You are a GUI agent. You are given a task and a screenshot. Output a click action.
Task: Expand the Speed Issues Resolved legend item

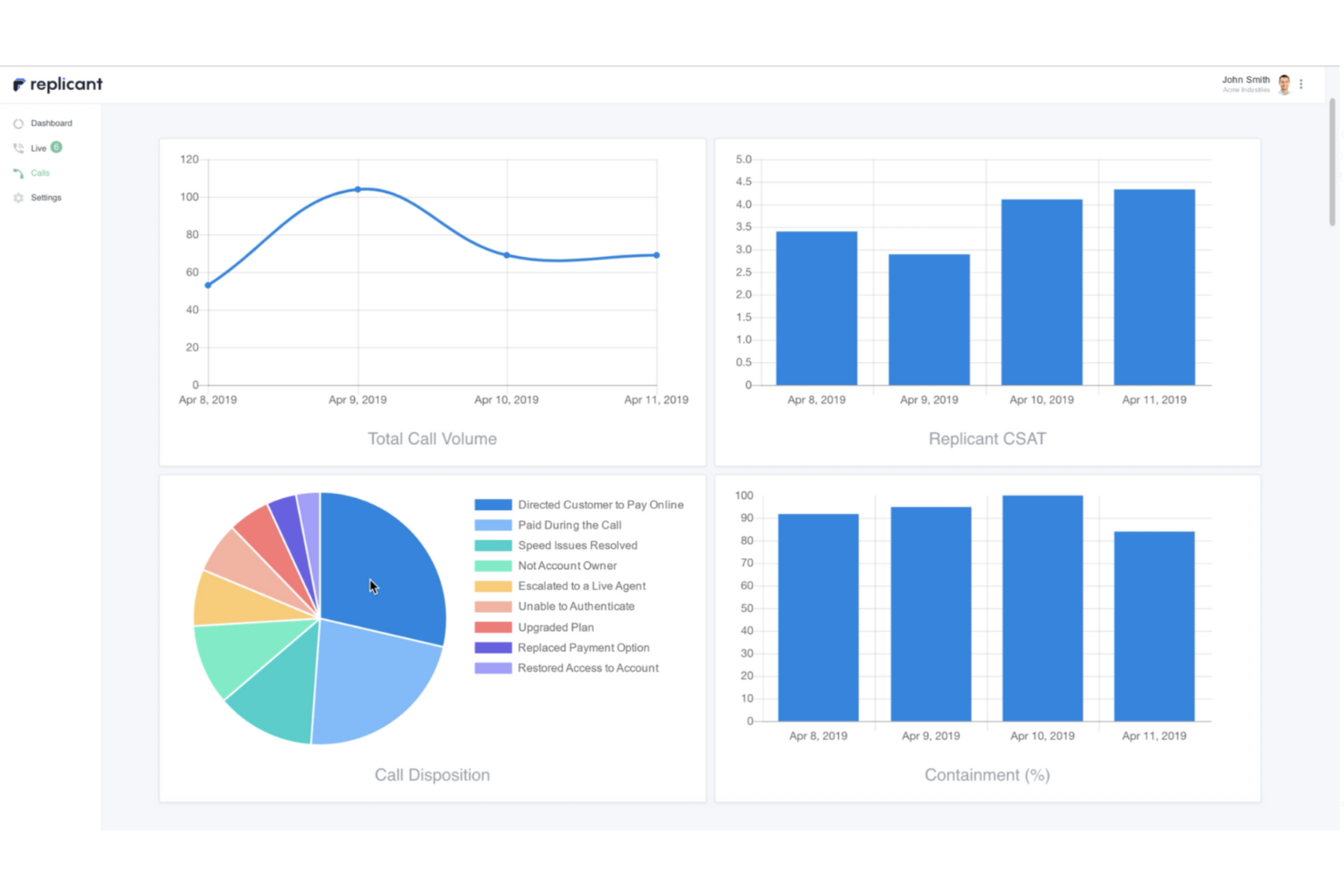tap(578, 545)
